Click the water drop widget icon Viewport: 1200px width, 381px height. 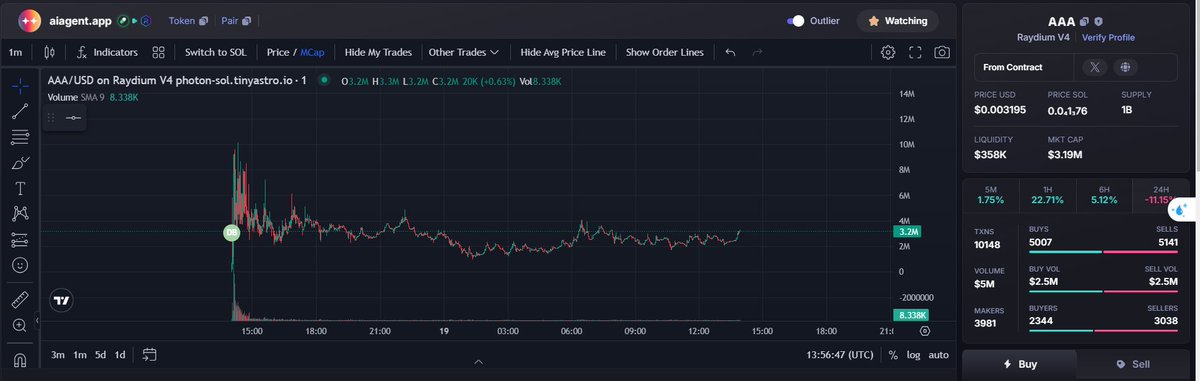1181,211
